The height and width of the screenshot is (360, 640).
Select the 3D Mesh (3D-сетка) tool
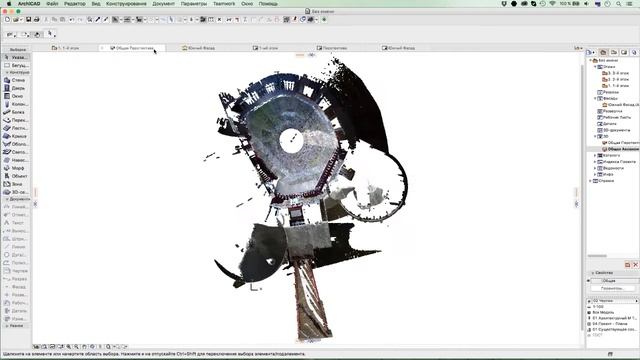point(16,192)
